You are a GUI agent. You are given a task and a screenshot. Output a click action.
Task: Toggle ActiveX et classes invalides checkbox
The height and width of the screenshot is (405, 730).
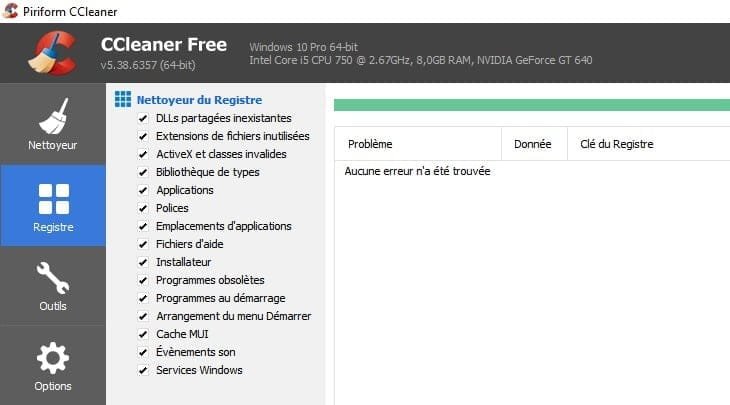click(x=143, y=154)
